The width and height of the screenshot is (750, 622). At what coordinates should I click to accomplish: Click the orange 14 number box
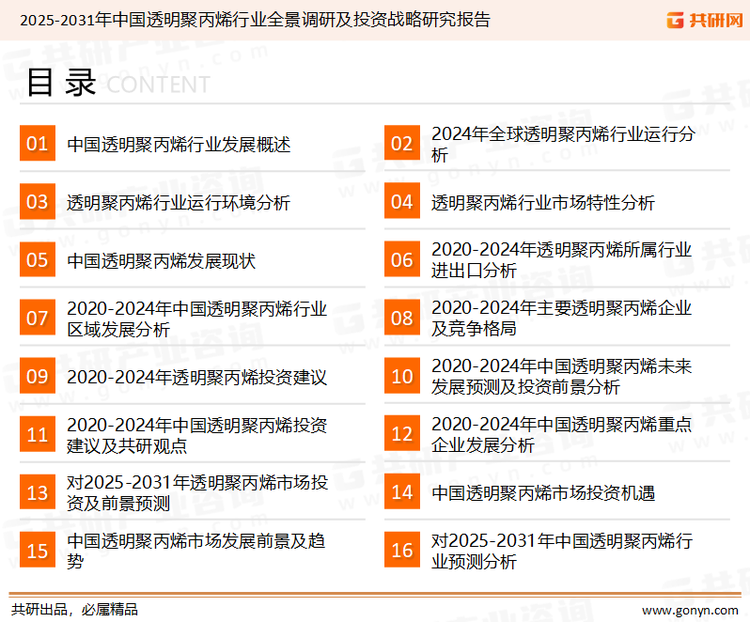[x=402, y=492]
